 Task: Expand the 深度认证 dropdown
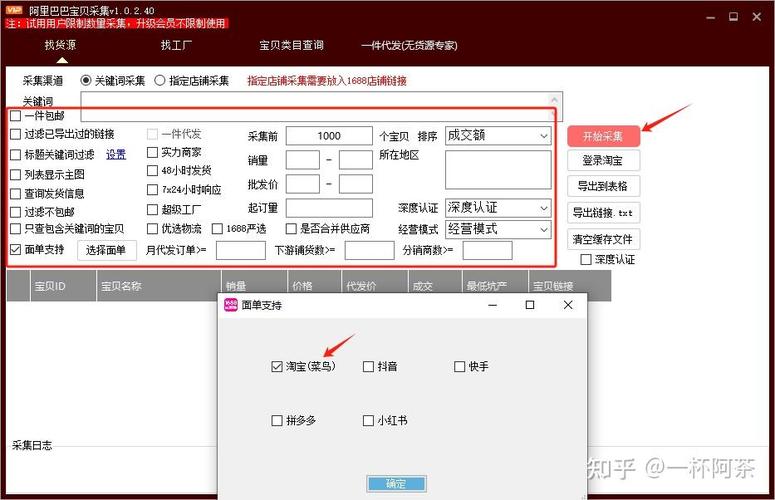[x=498, y=208]
